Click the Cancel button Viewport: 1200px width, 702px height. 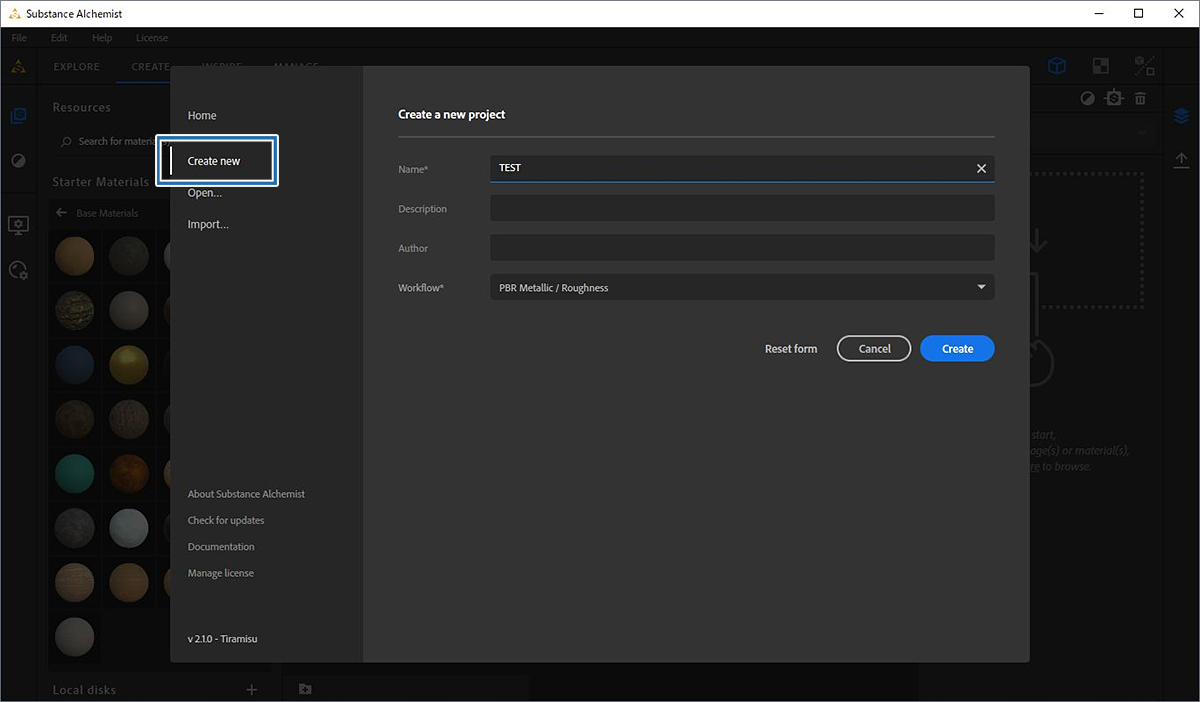pyautogui.click(x=874, y=349)
